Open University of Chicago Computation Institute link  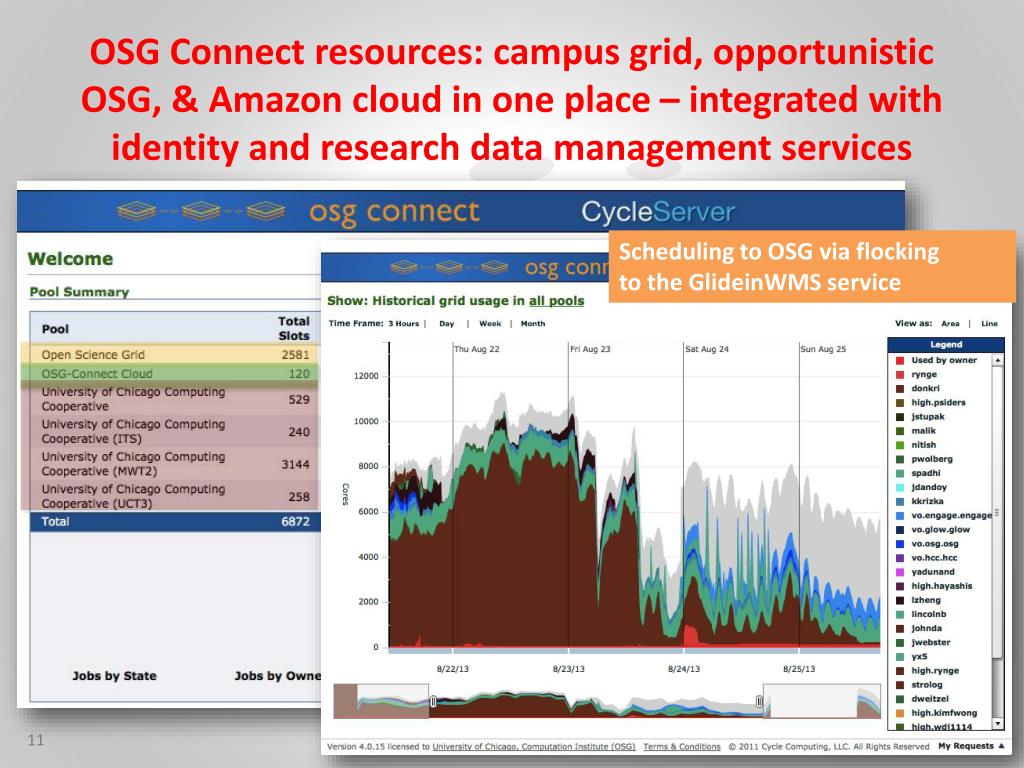point(534,746)
